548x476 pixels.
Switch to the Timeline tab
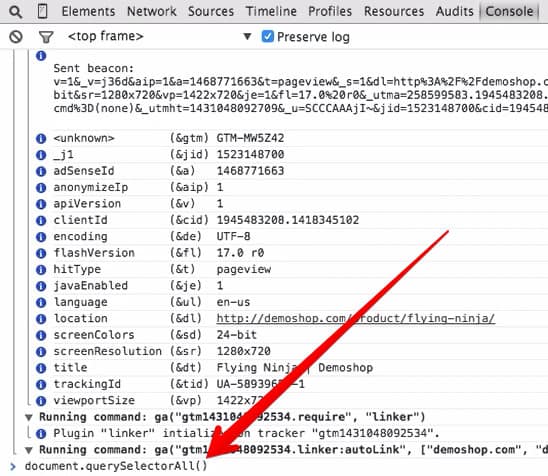coord(271,12)
